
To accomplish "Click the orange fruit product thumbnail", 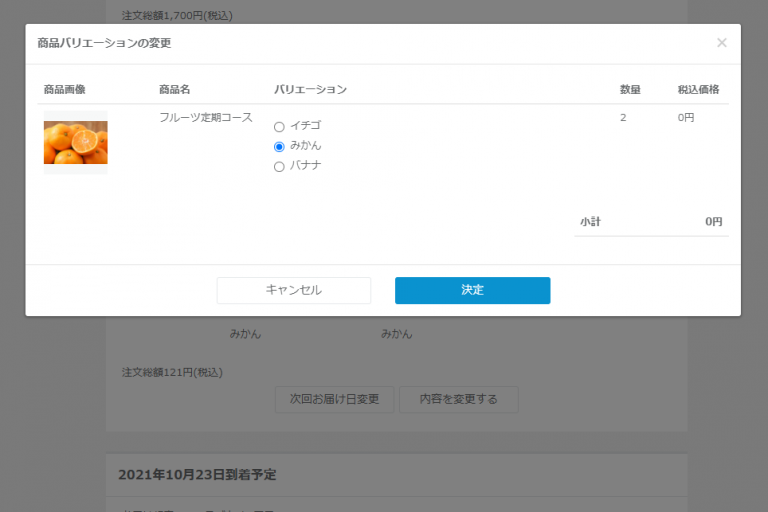I will [75, 142].
